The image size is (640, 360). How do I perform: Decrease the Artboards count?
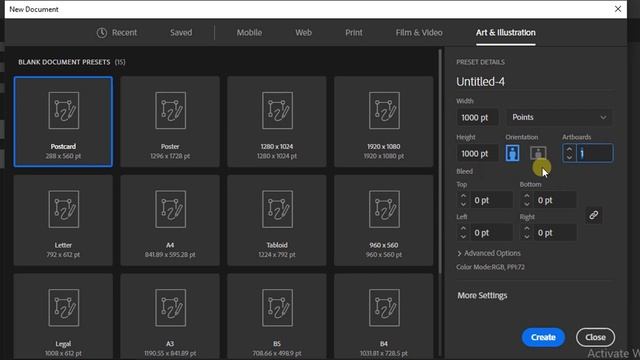pyautogui.click(x=569, y=157)
